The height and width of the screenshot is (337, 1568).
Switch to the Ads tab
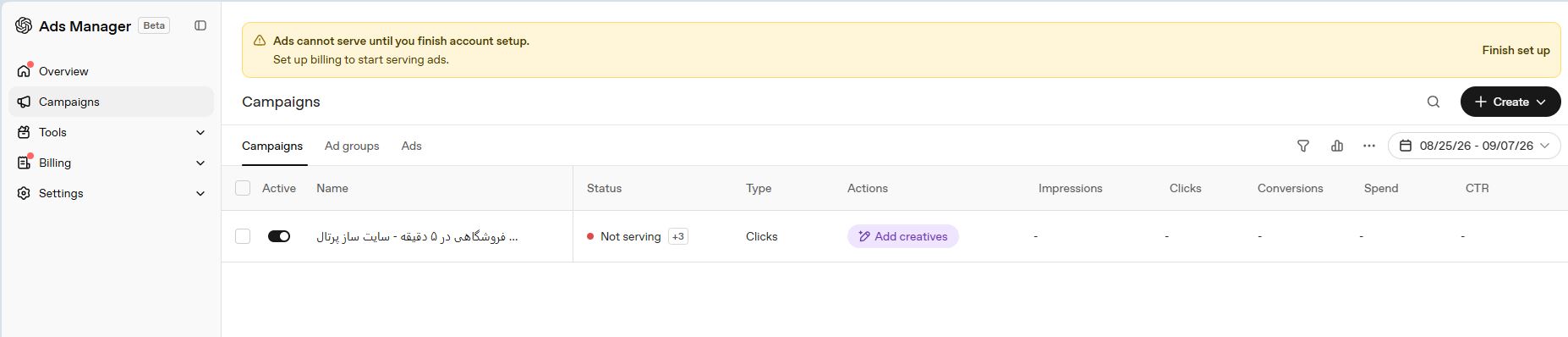pos(411,146)
